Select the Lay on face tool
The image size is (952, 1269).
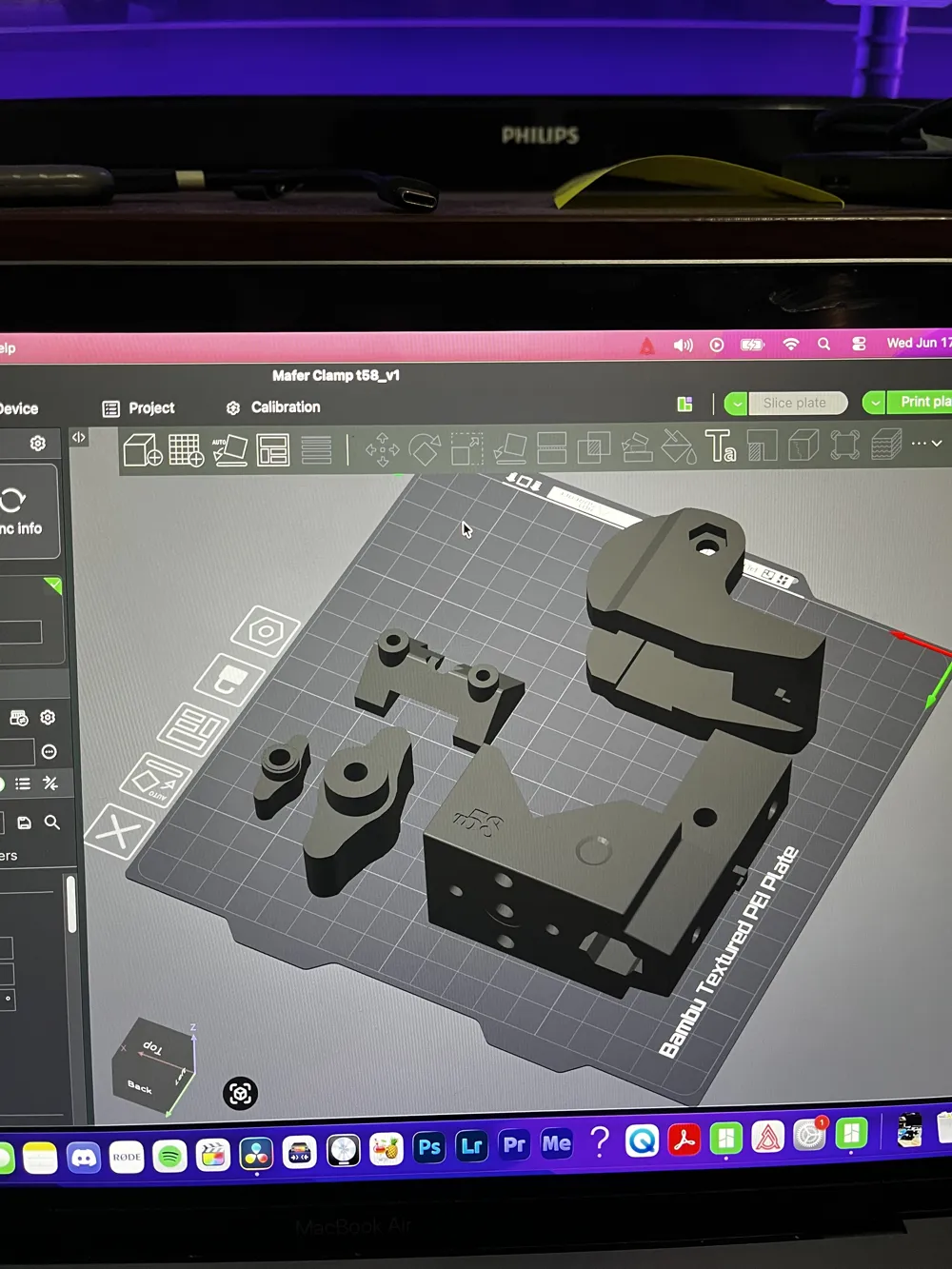[510, 447]
